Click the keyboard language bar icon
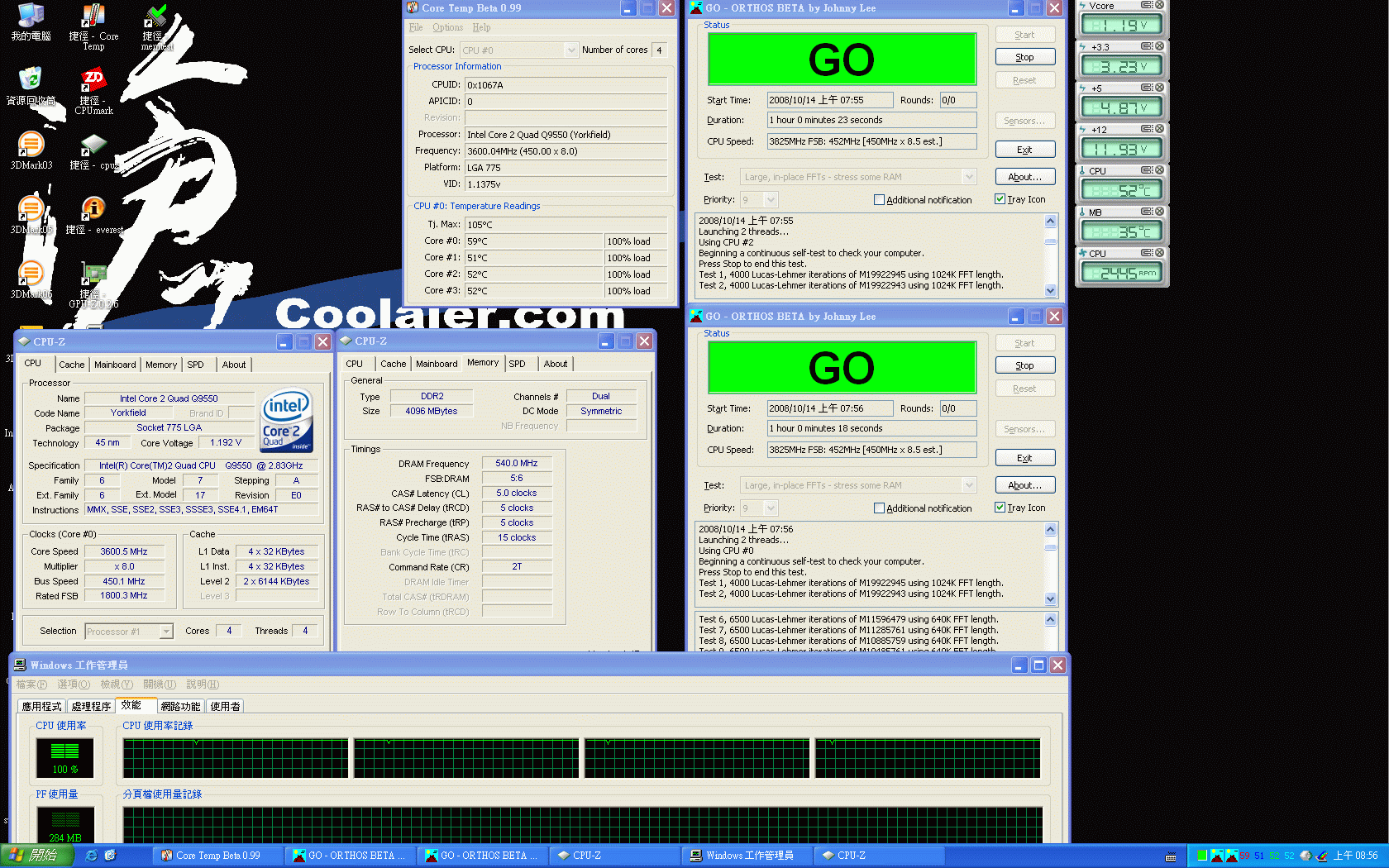Viewport: 1389px width, 868px height. point(1171,856)
